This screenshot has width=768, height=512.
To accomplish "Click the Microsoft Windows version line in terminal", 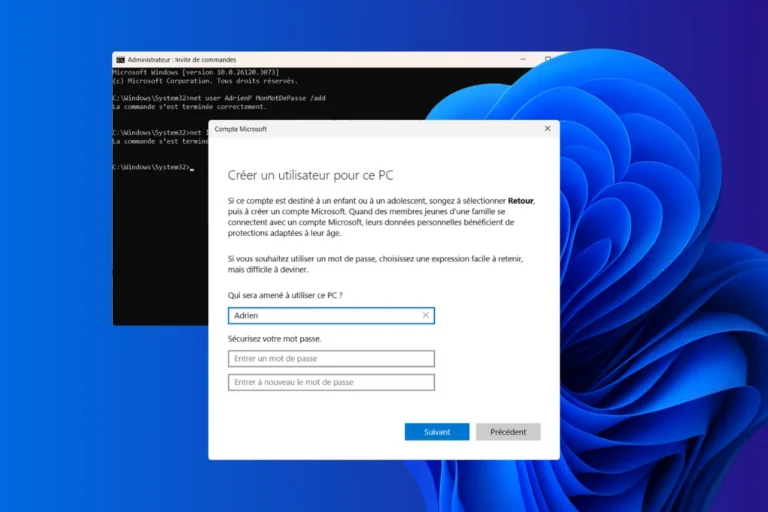I will point(196,72).
